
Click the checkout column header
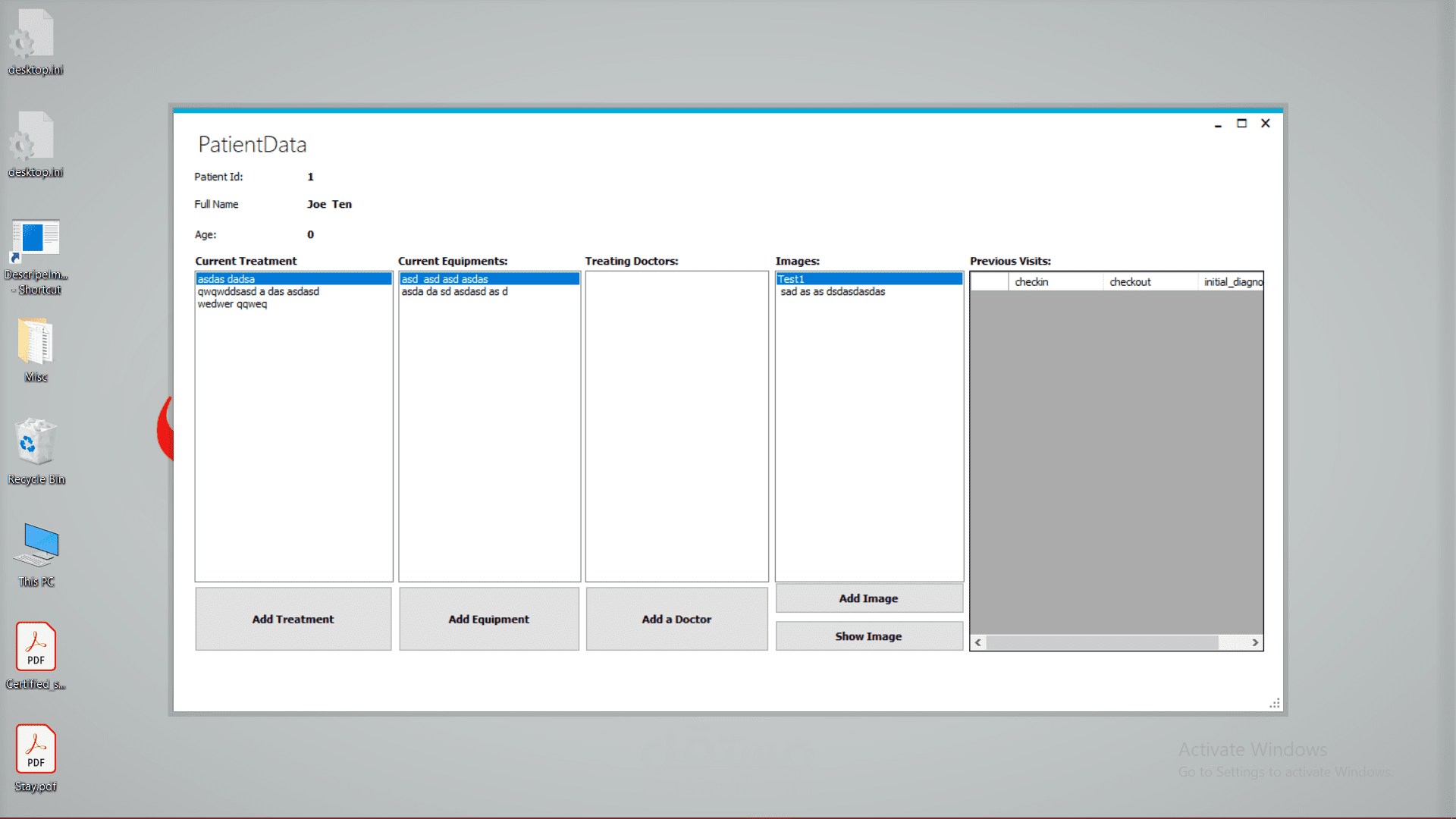tap(1130, 281)
